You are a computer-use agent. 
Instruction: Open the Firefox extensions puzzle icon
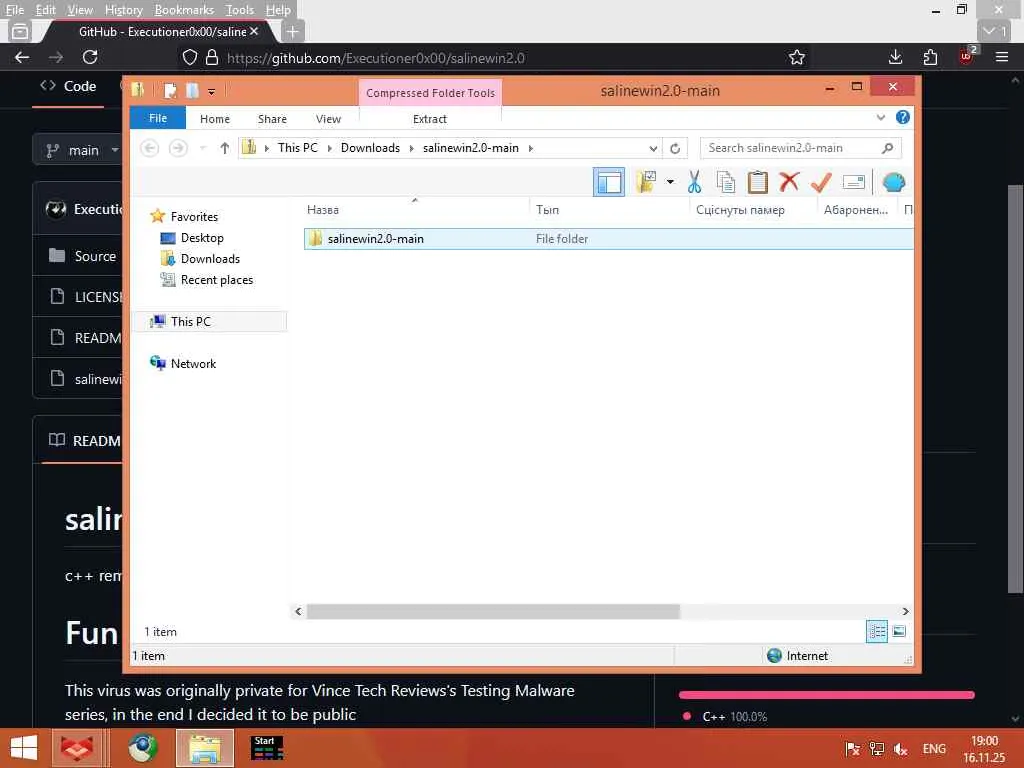[931, 57]
